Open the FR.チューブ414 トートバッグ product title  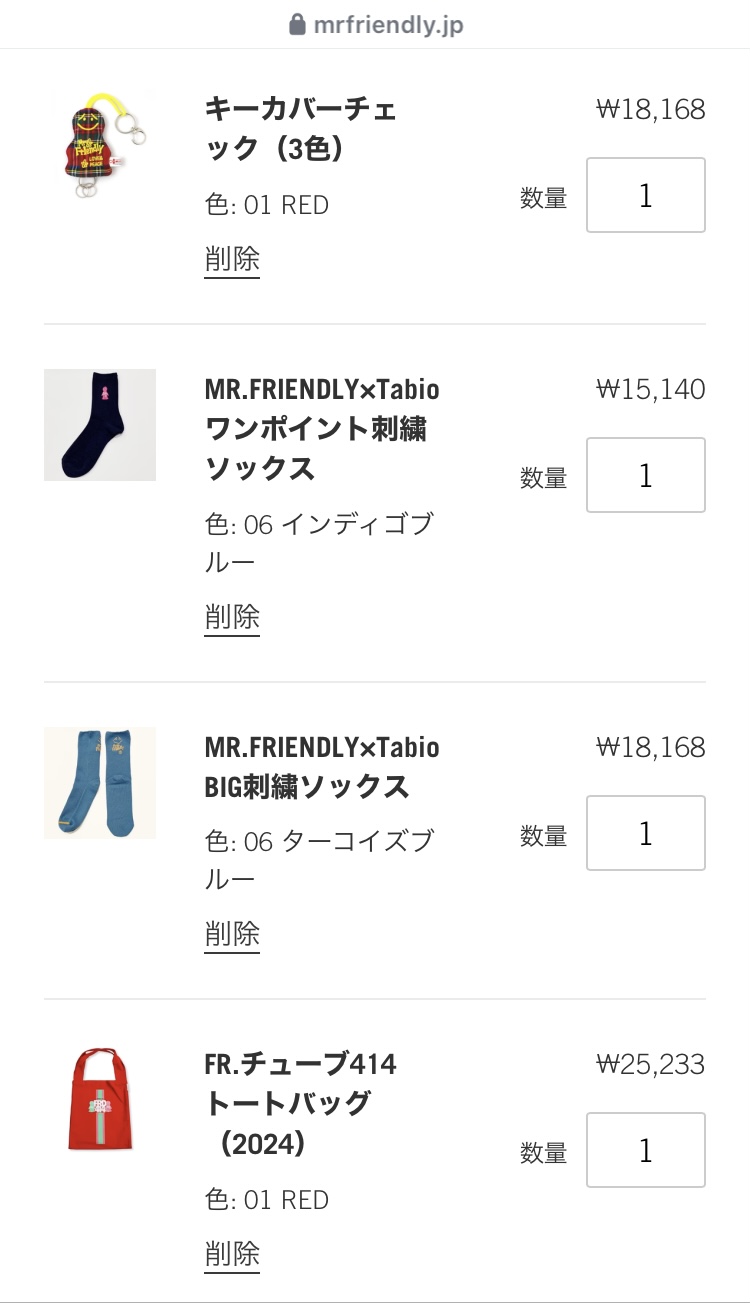[x=300, y=1103]
